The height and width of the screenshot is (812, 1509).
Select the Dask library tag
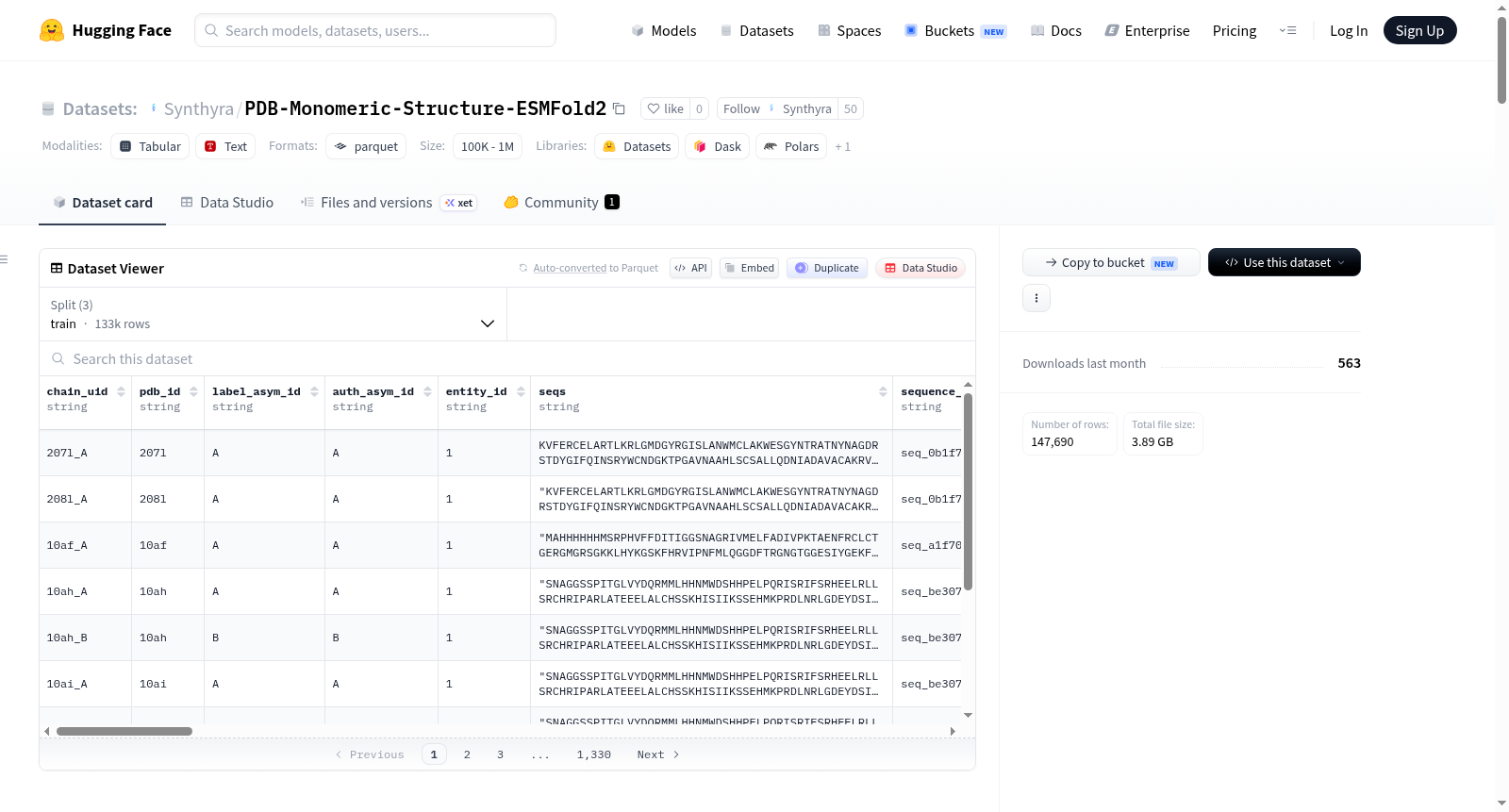click(717, 146)
